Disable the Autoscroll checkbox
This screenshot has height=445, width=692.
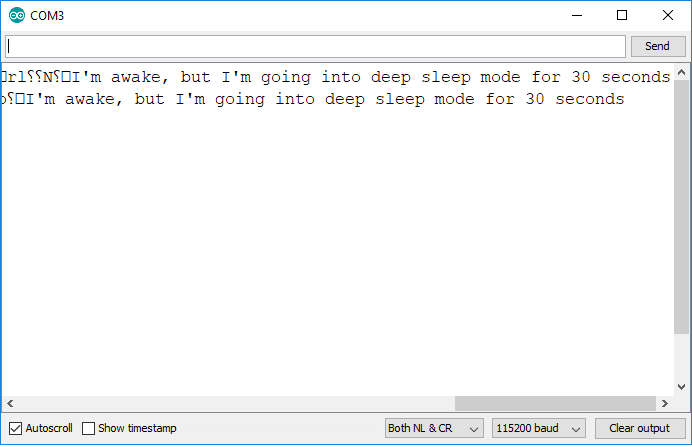coord(14,428)
